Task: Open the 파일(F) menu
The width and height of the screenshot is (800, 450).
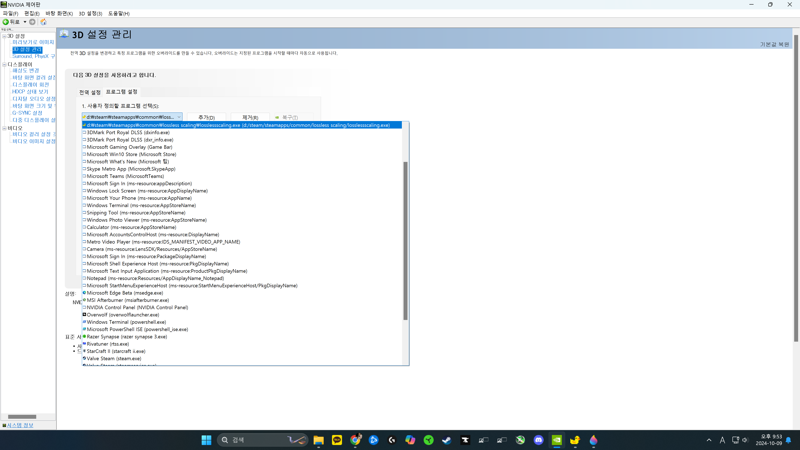Action: coord(10,14)
